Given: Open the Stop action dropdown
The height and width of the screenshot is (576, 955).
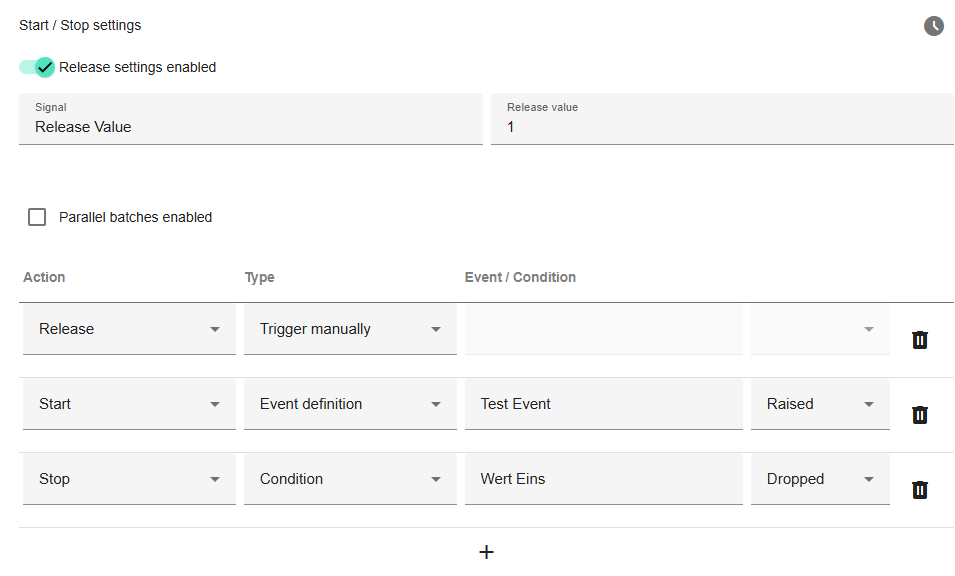Looking at the screenshot, I should [x=129, y=479].
